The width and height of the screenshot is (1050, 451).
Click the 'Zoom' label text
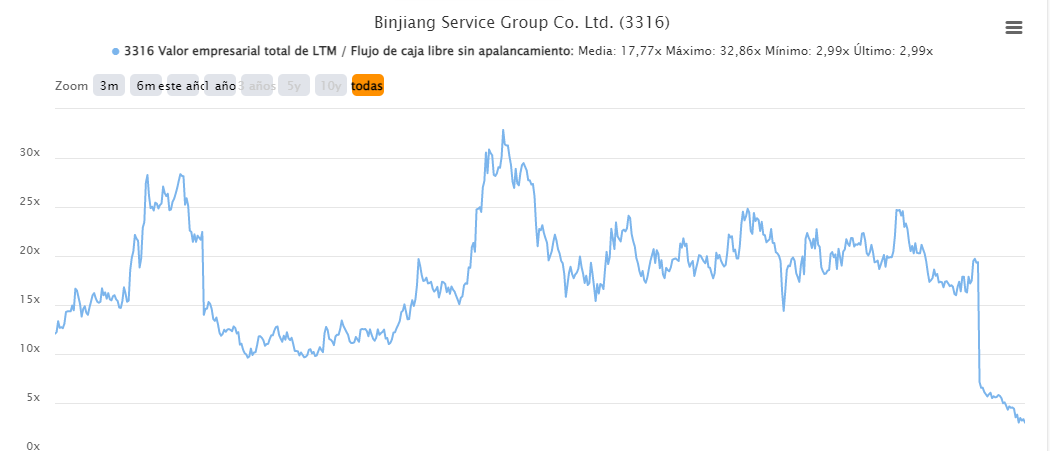[71, 86]
